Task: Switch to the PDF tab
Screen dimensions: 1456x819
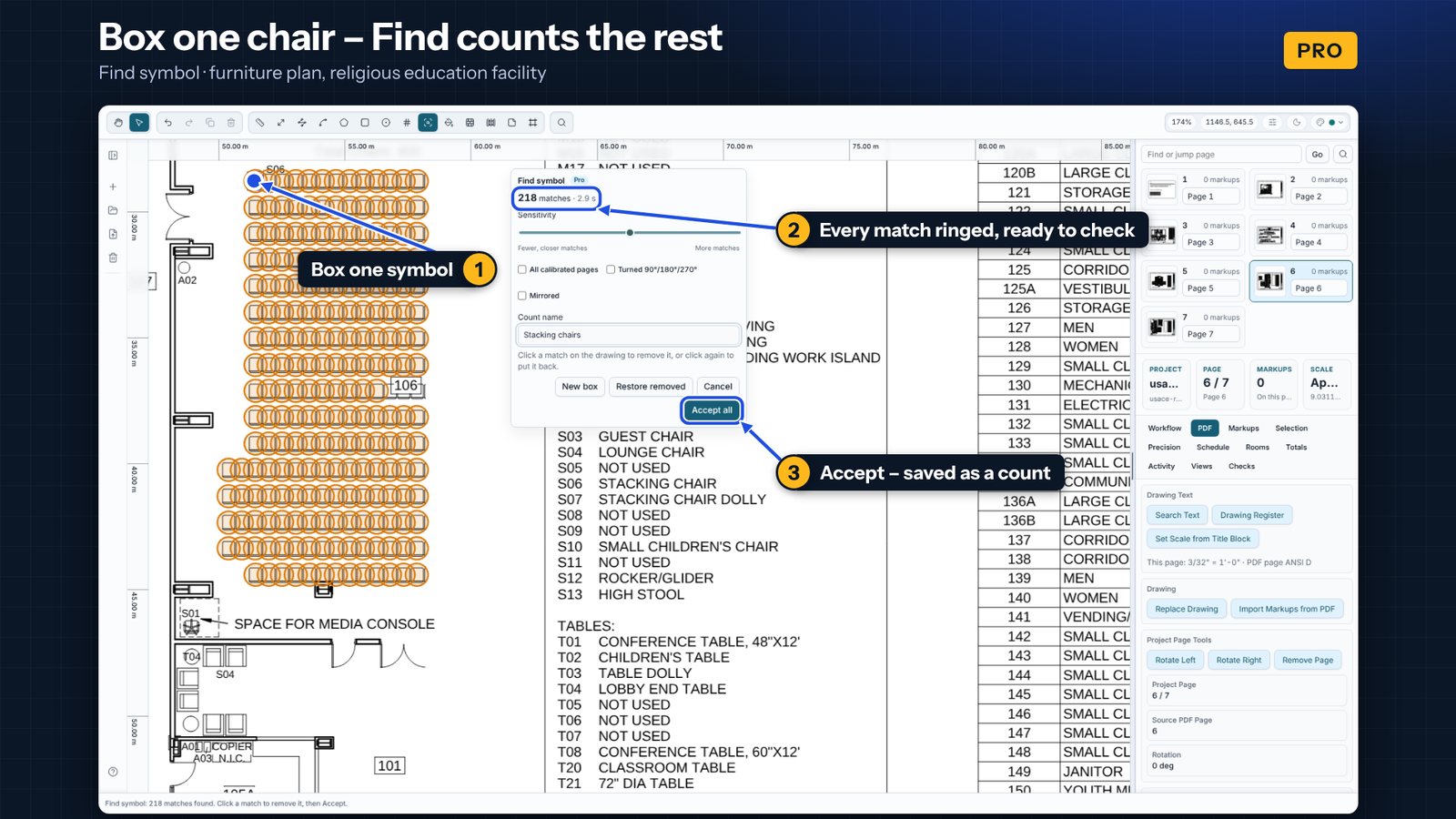Action: point(1205,428)
